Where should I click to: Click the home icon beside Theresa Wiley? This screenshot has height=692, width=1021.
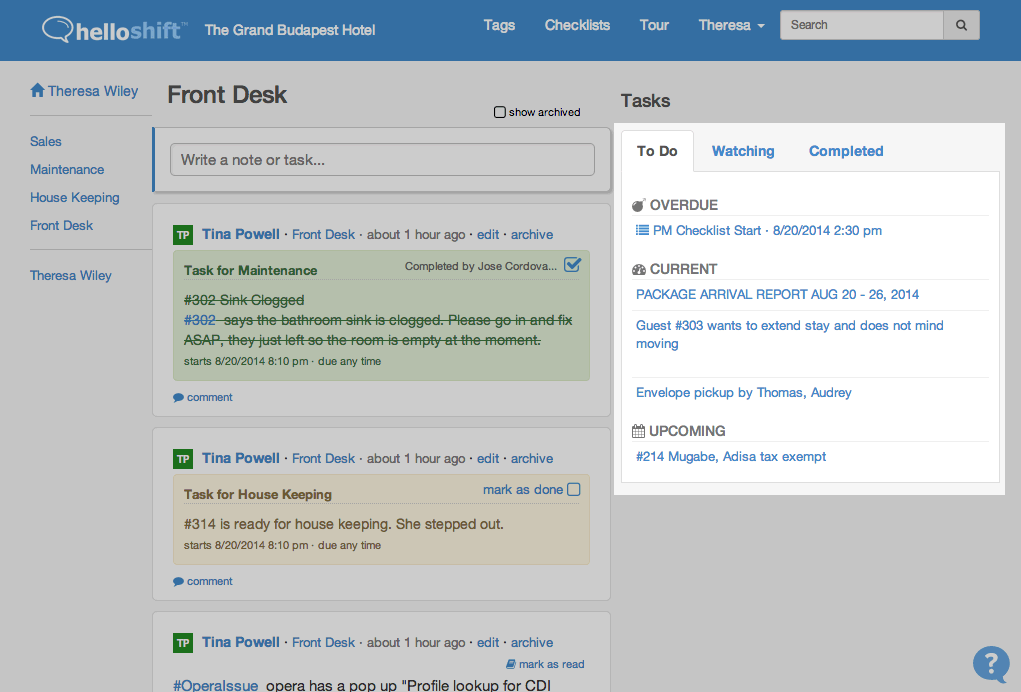coord(37,90)
